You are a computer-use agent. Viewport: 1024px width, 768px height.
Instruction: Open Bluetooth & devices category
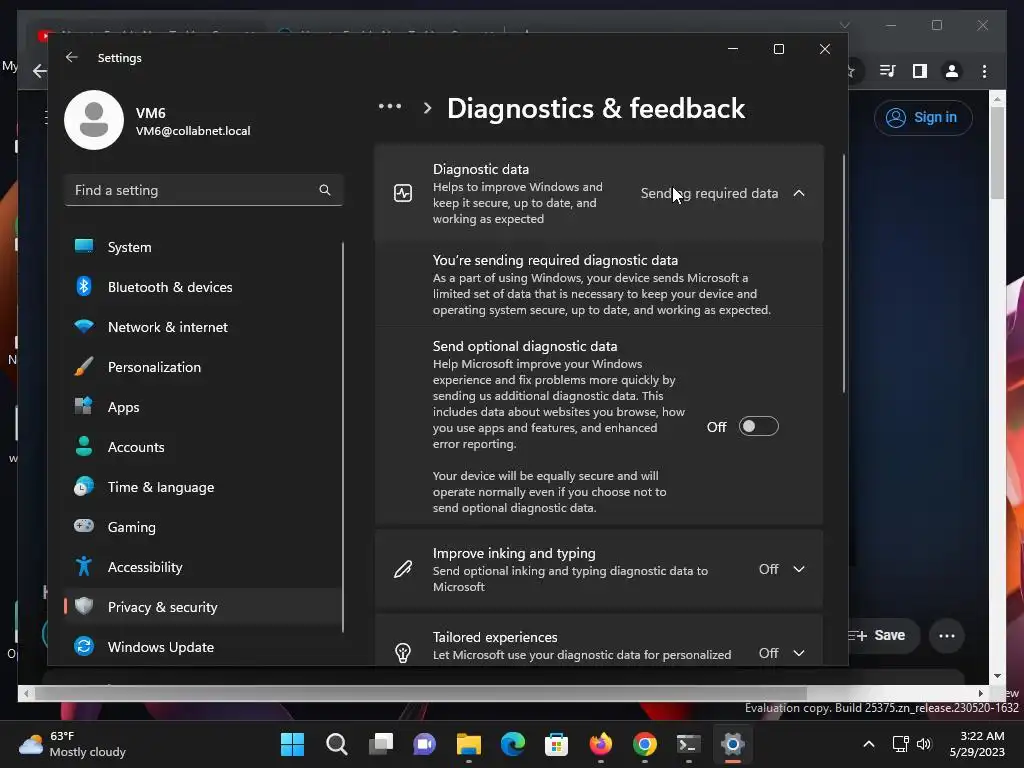[203, 287]
